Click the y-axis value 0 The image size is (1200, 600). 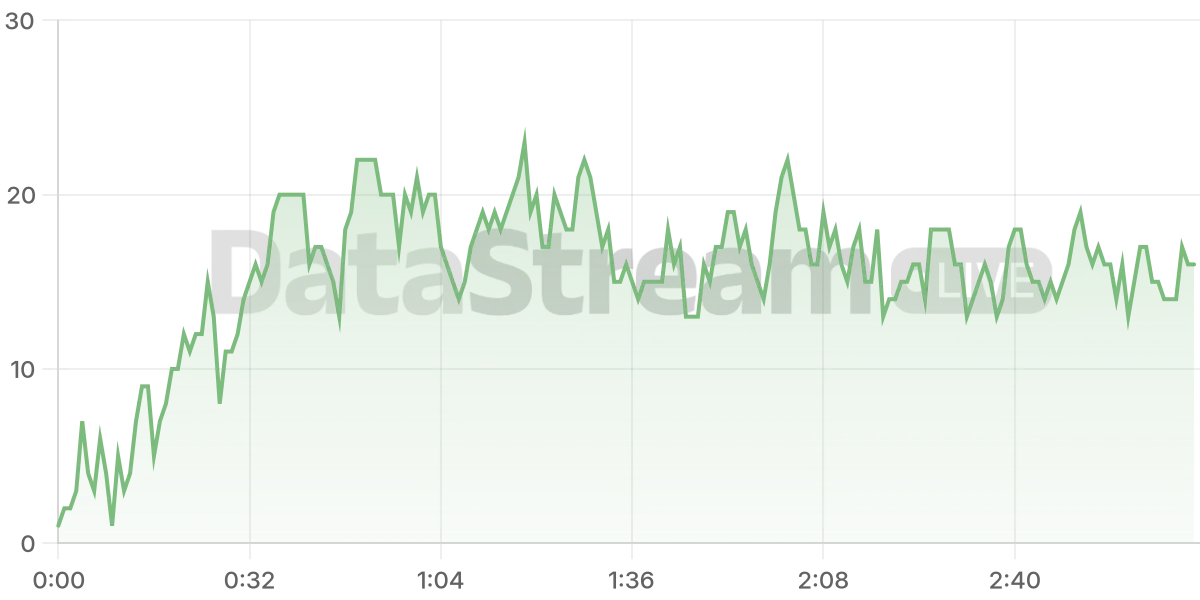tap(29, 544)
